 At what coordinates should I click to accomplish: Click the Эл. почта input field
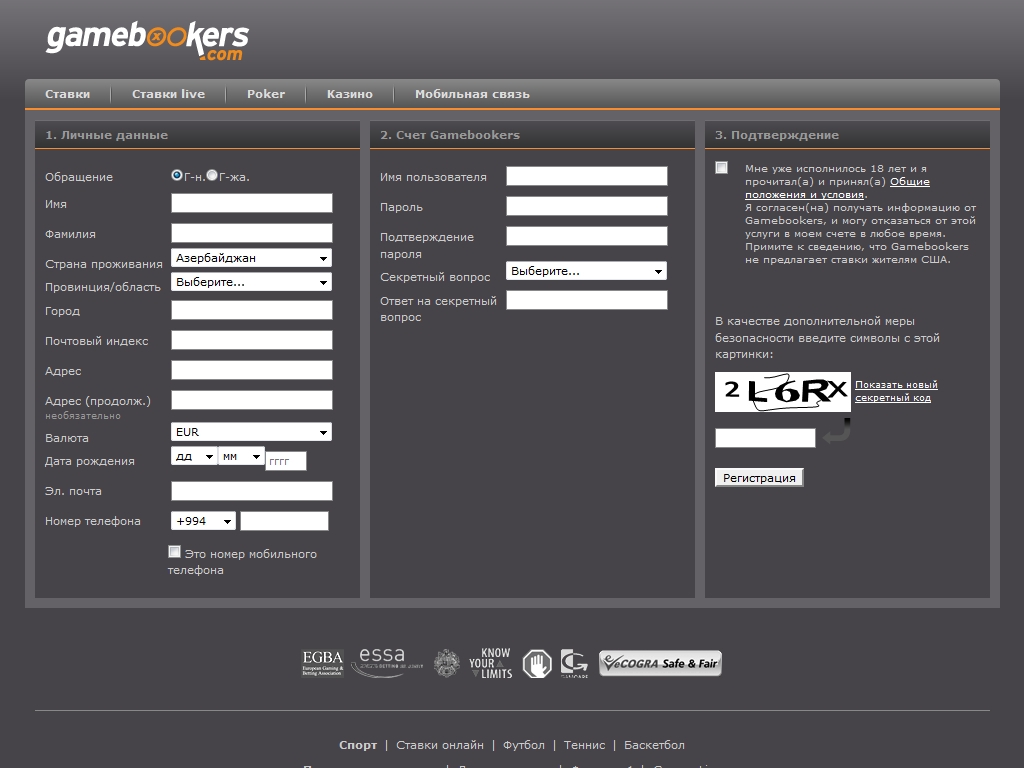(x=251, y=491)
